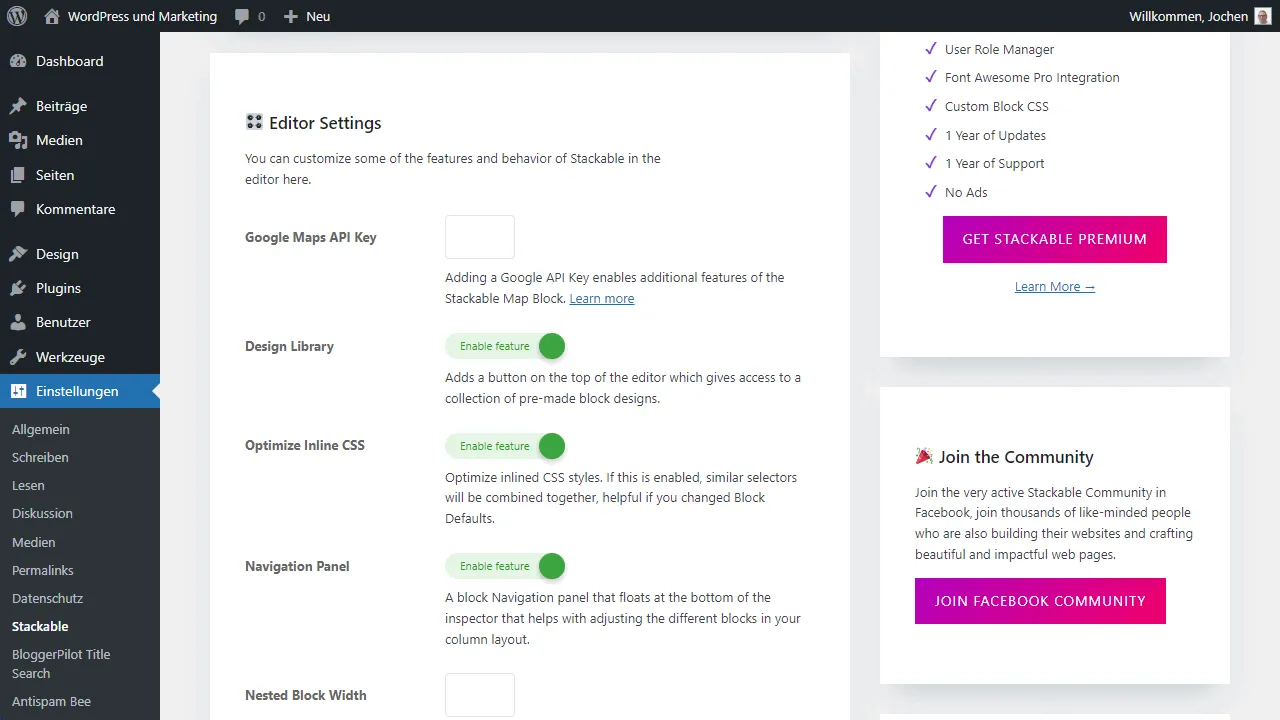Disable the Navigation Panel feature switch
This screenshot has width=1280, height=720.
(x=505, y=566)
